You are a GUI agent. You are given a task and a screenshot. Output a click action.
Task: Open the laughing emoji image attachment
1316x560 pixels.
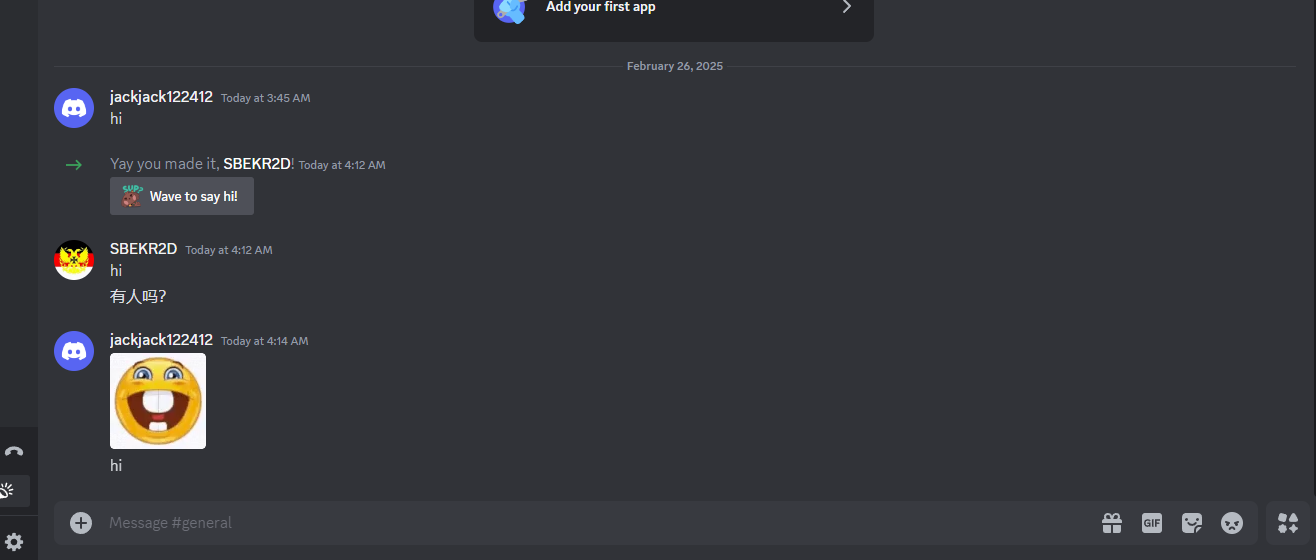(x=158, y=401)
